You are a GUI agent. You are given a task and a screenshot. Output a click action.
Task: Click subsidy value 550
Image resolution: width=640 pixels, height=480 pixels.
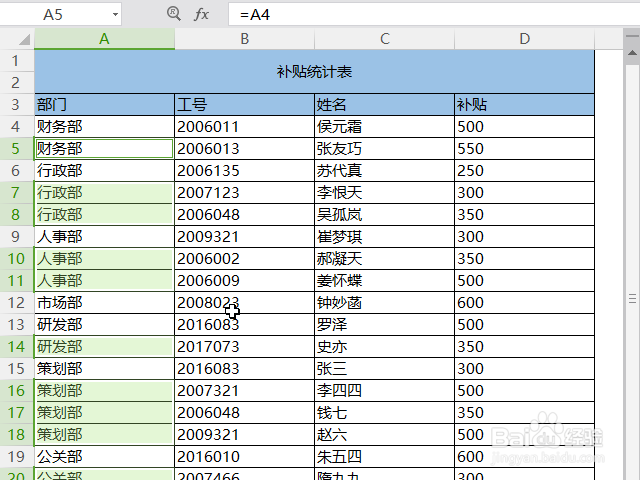tap(524, 149)
